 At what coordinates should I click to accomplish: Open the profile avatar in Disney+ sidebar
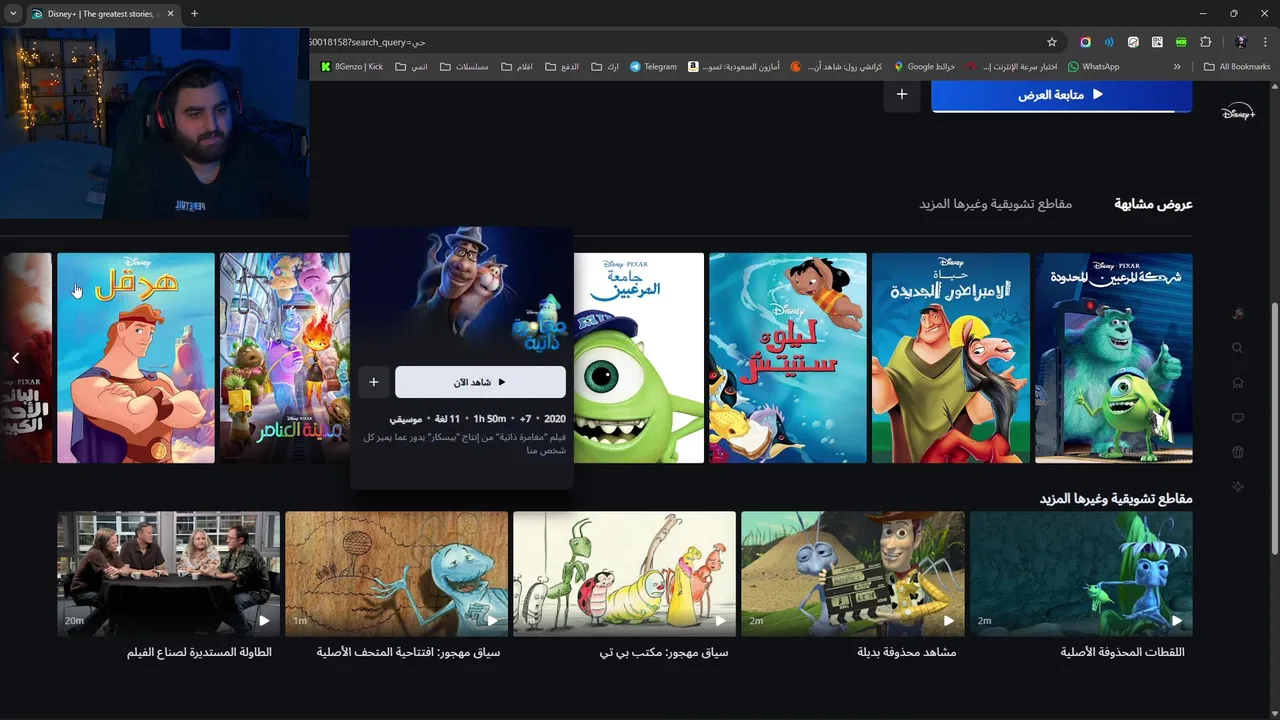pos(1238,314)
